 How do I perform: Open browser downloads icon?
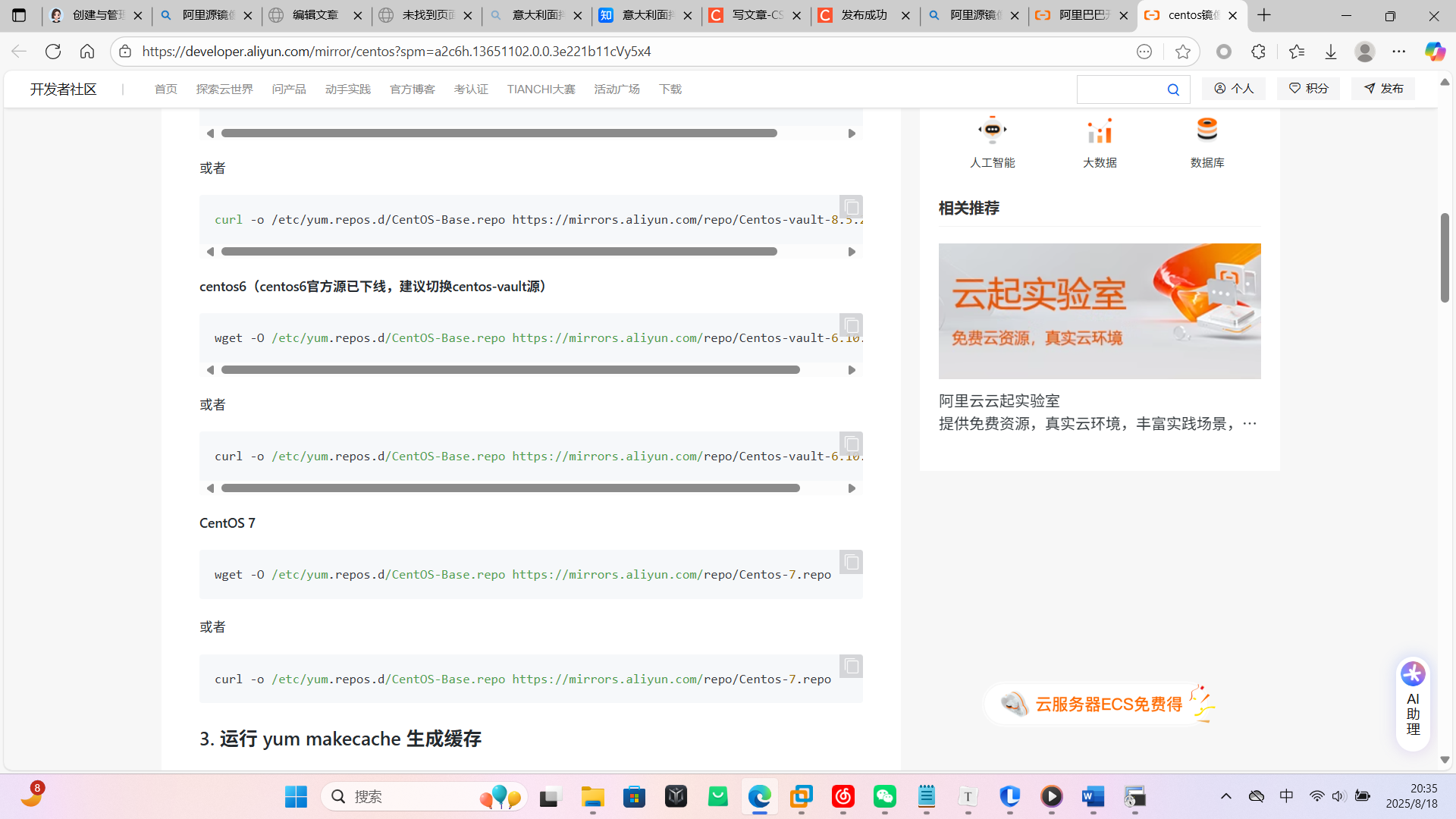(x=1331, y=52)
